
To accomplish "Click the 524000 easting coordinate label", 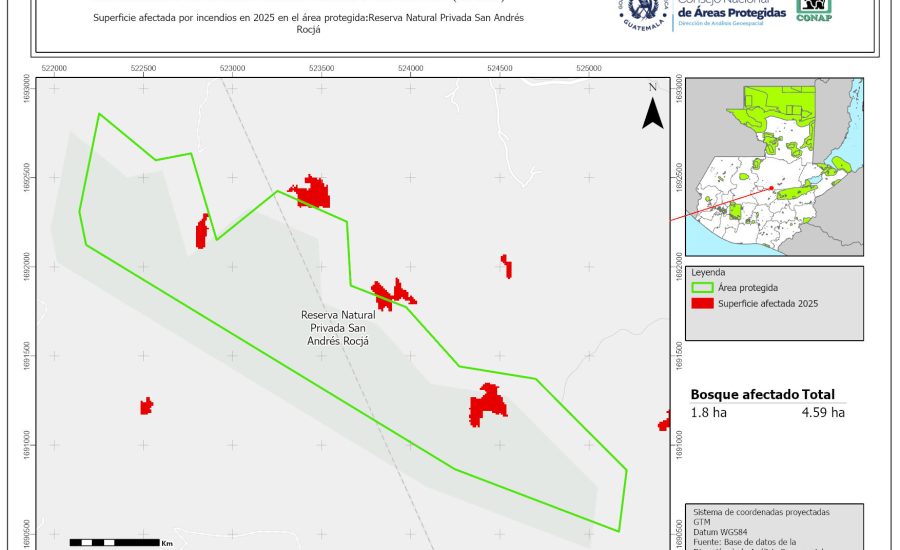I will 410,68.
